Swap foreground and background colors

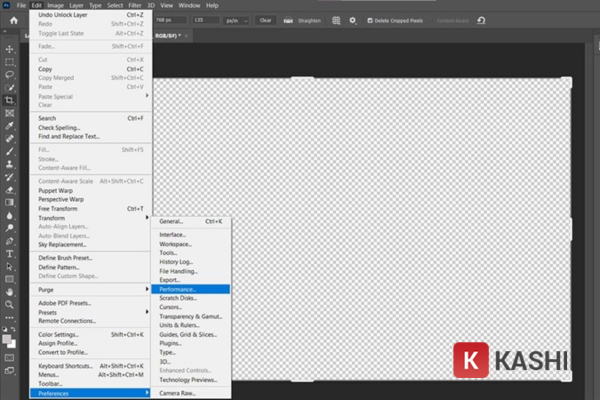(x=13, y=329)
